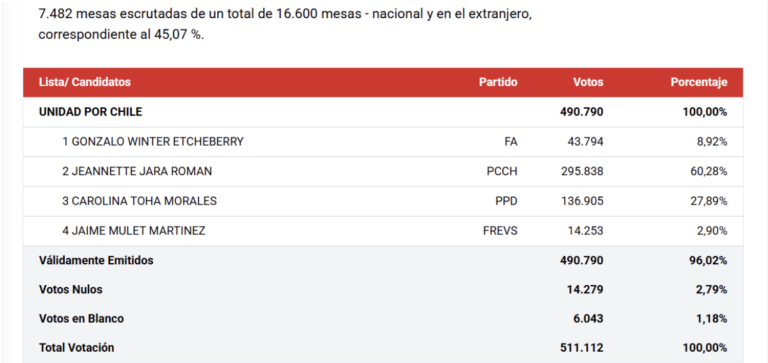Click the PCCH party label
768x363 pixels.
502,171
